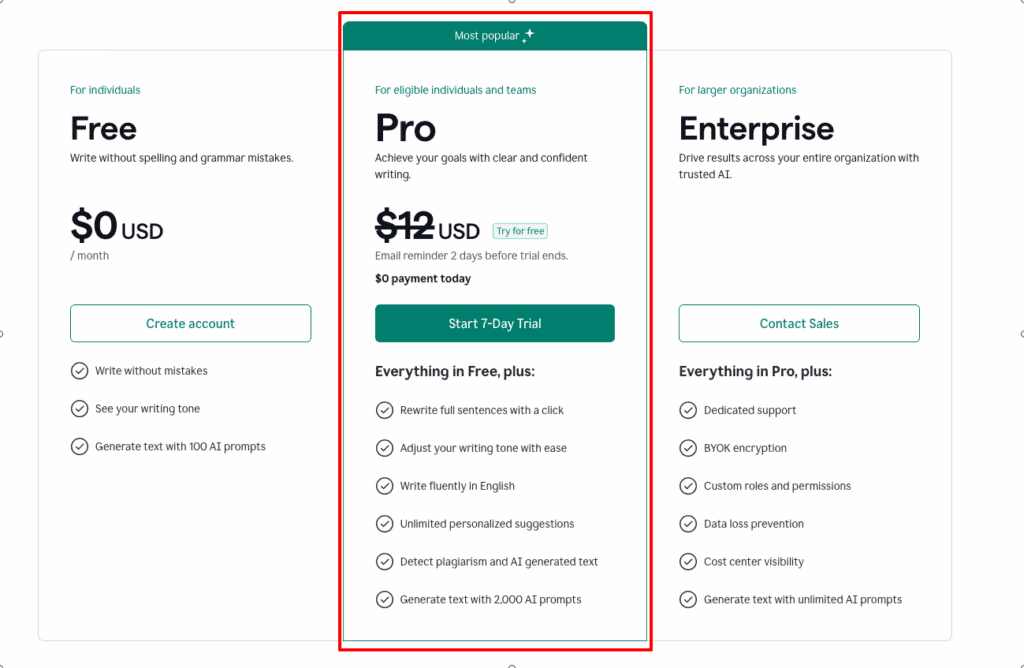Click the checkmark beside Unlimited personalized suggestions
Screen dimensions: 1024x668
(x=385, y=524)
